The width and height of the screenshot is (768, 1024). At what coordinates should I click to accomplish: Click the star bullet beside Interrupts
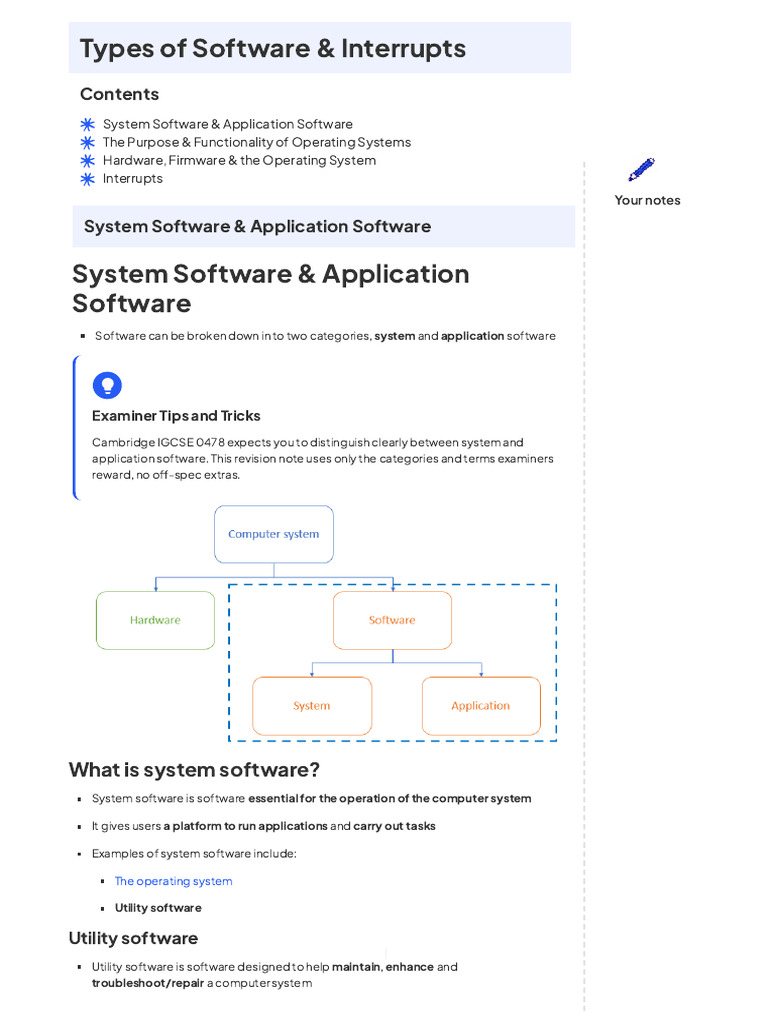point(88,179)
